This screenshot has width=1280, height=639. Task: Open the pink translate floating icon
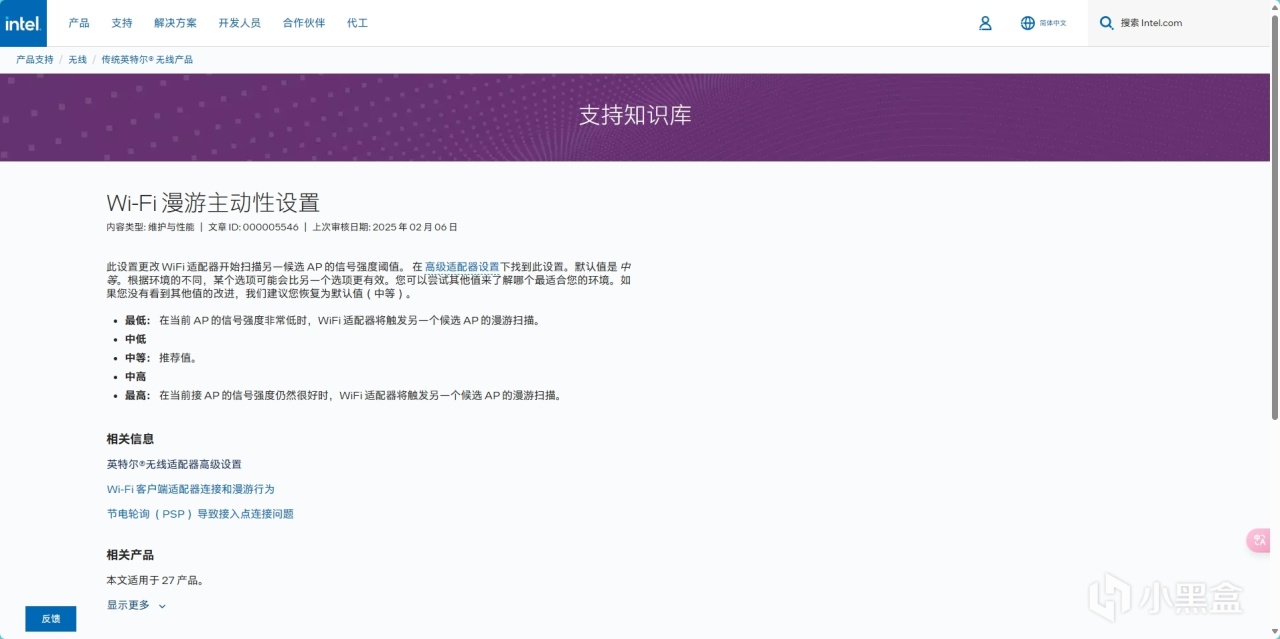(1258, 541)
